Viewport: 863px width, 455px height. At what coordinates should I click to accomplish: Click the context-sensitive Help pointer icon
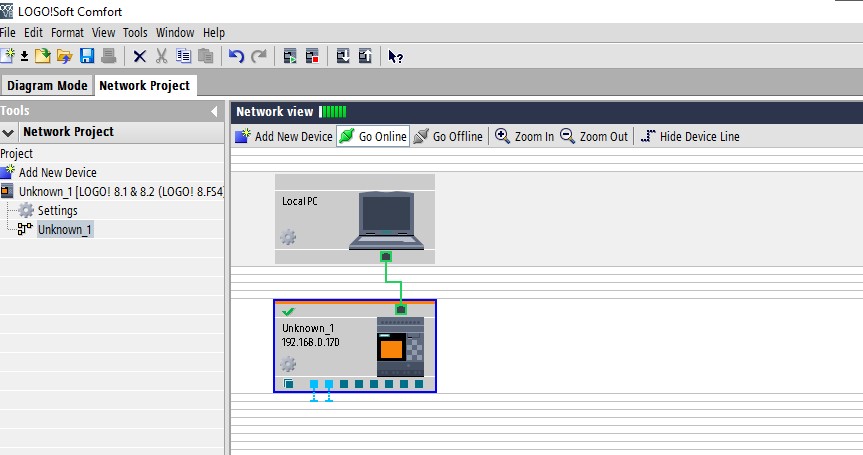(395, 56)
